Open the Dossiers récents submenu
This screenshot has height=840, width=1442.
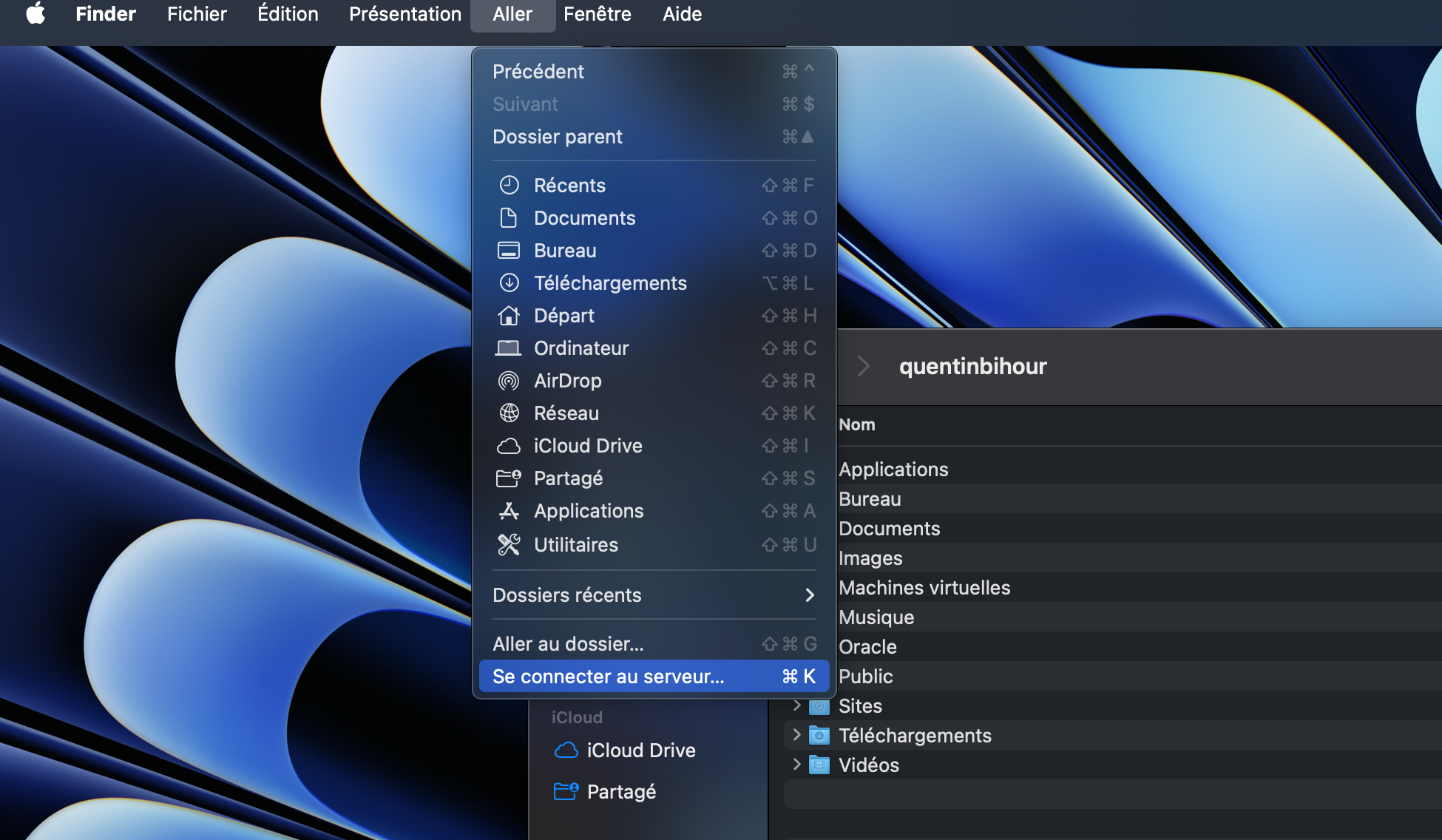[x=654, y=595]
